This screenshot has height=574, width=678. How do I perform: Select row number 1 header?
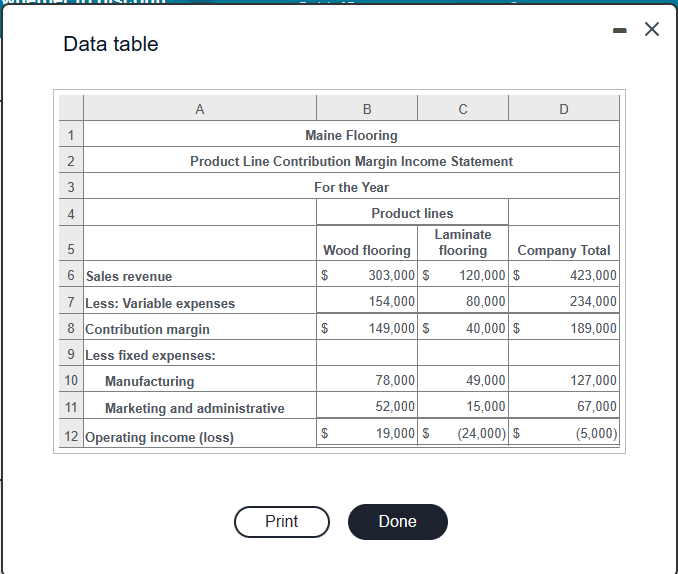tap(71, 135)
